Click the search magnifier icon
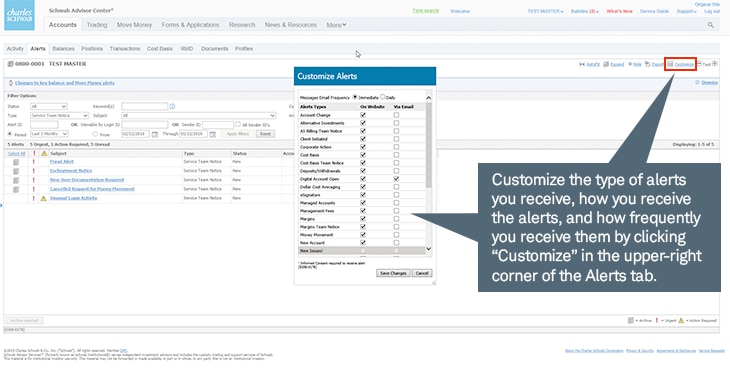The width and height of the screenshot is (730, 374). 710,25
